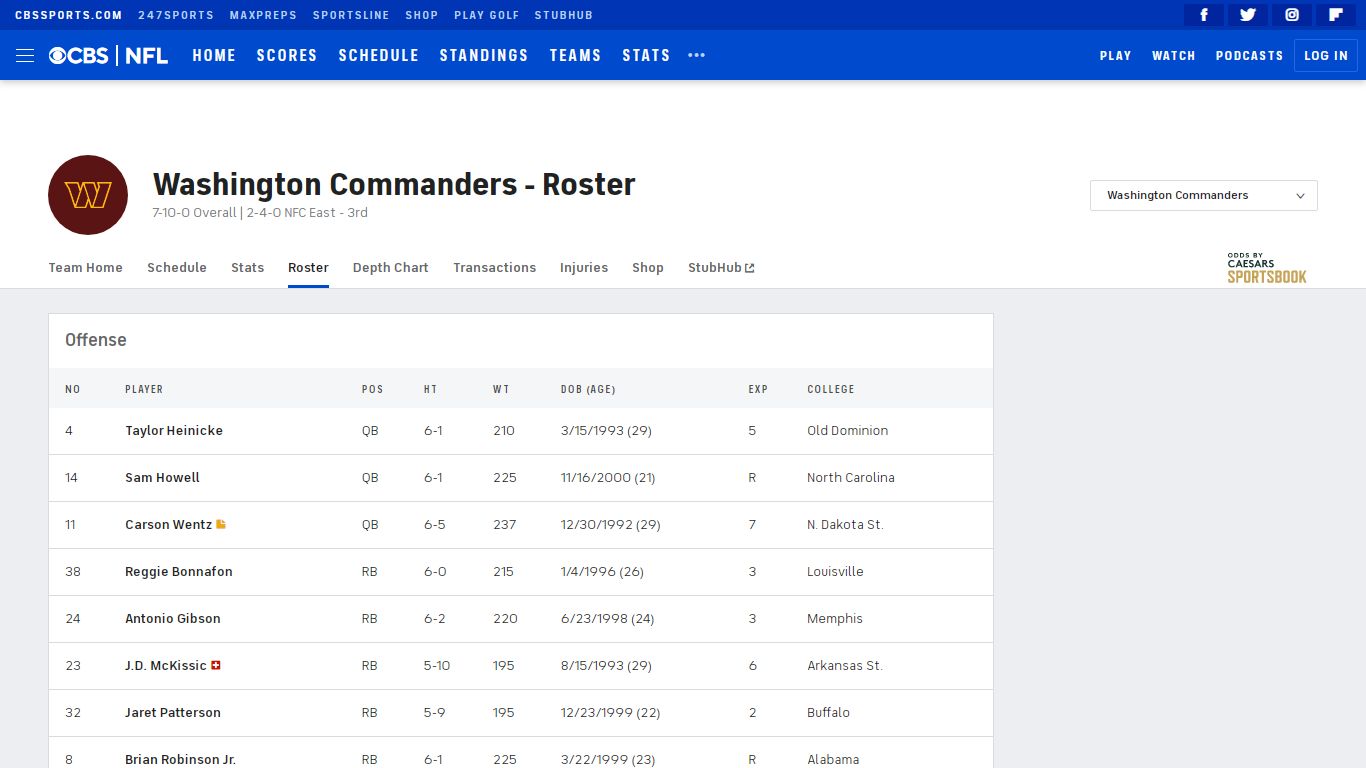This screenshot has width=1366, height=768.
Task: Open Carson Wentz's player page
Action: click(x=168, y=525)
